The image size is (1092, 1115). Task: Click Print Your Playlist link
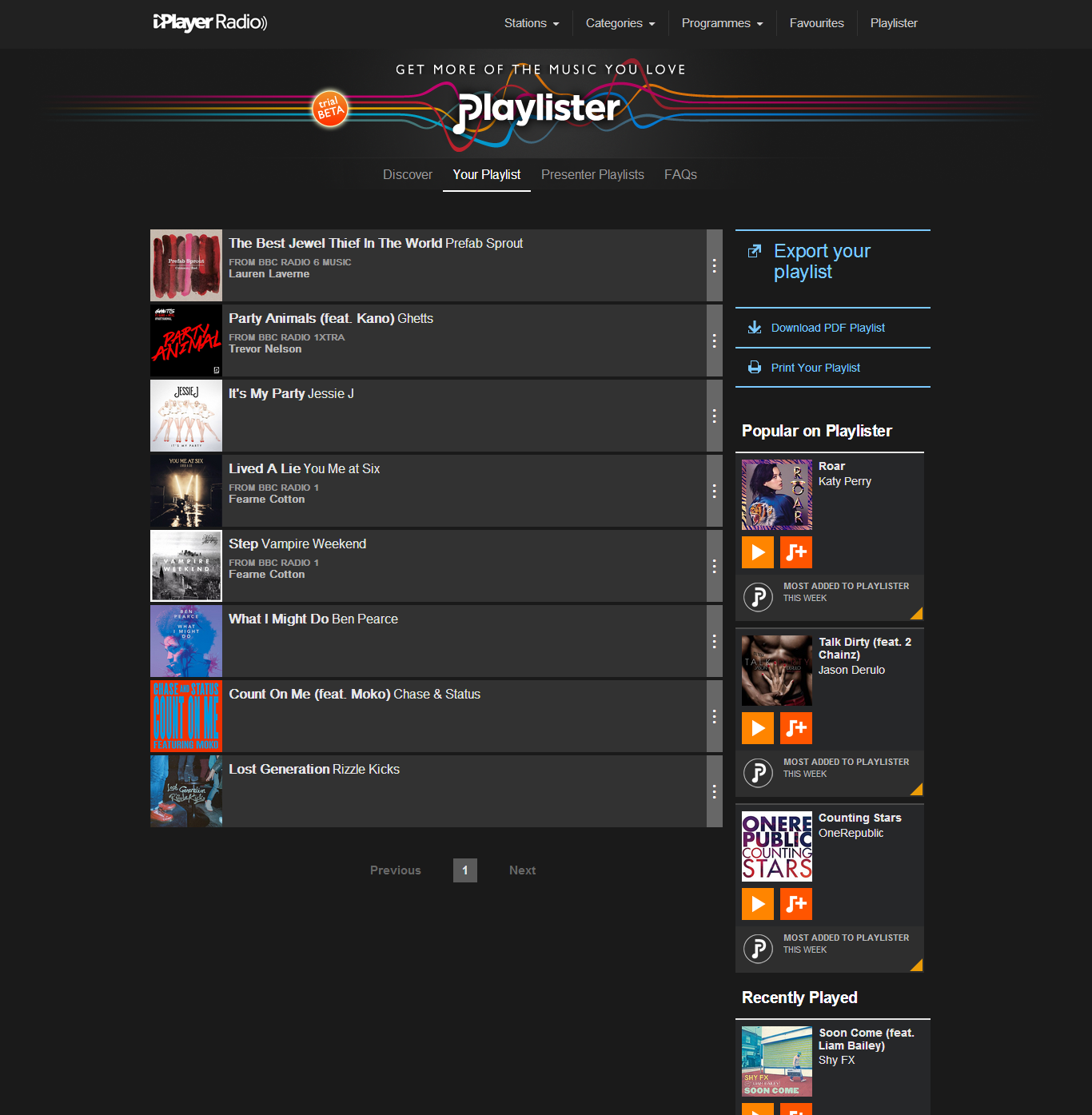tap(815, 368)
